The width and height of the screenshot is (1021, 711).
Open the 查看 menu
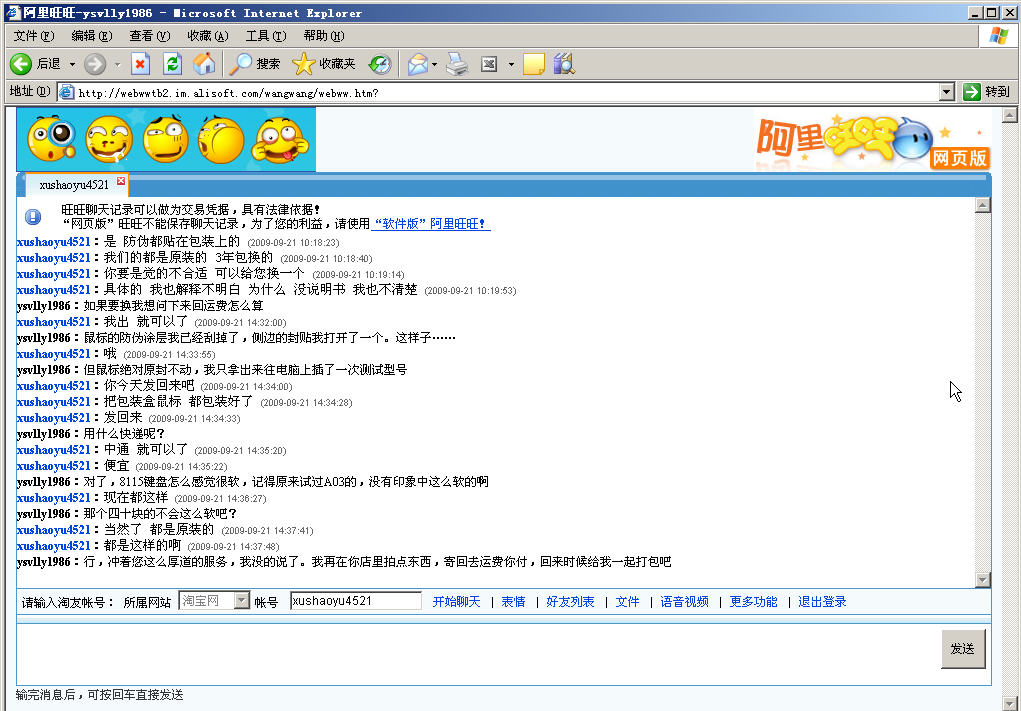(x=149, y=36)
